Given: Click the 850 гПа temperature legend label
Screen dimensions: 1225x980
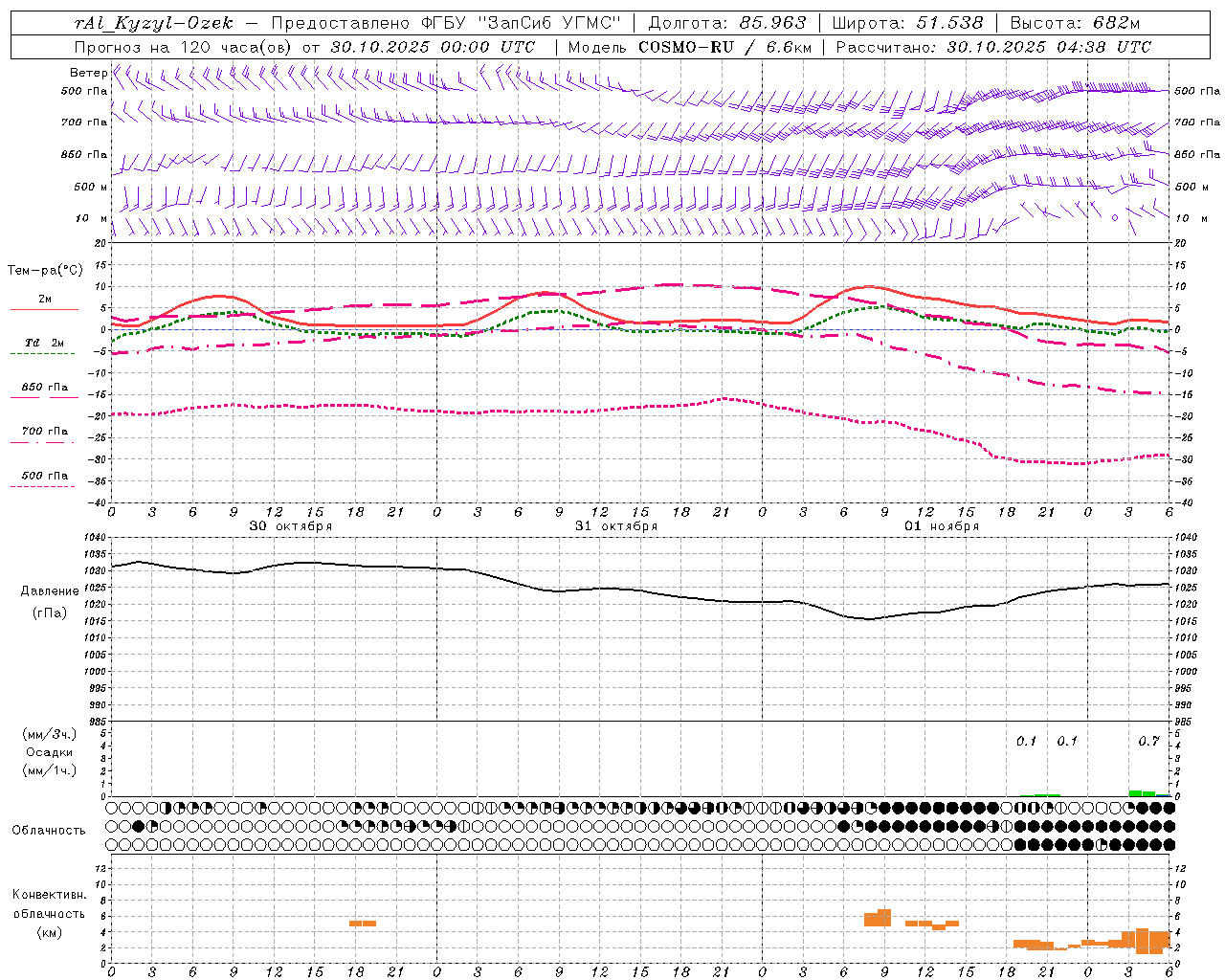Looking at the screenshot, I should pos(45,388).
